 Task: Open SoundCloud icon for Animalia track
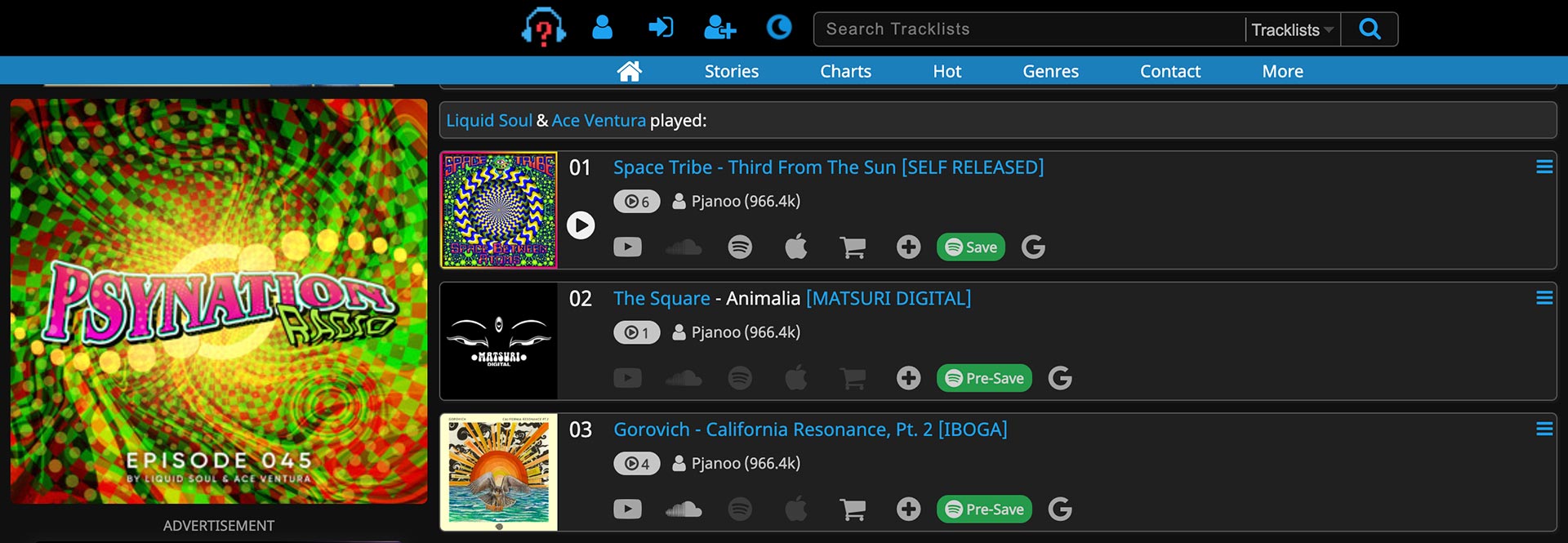click(x=684, y=377)
